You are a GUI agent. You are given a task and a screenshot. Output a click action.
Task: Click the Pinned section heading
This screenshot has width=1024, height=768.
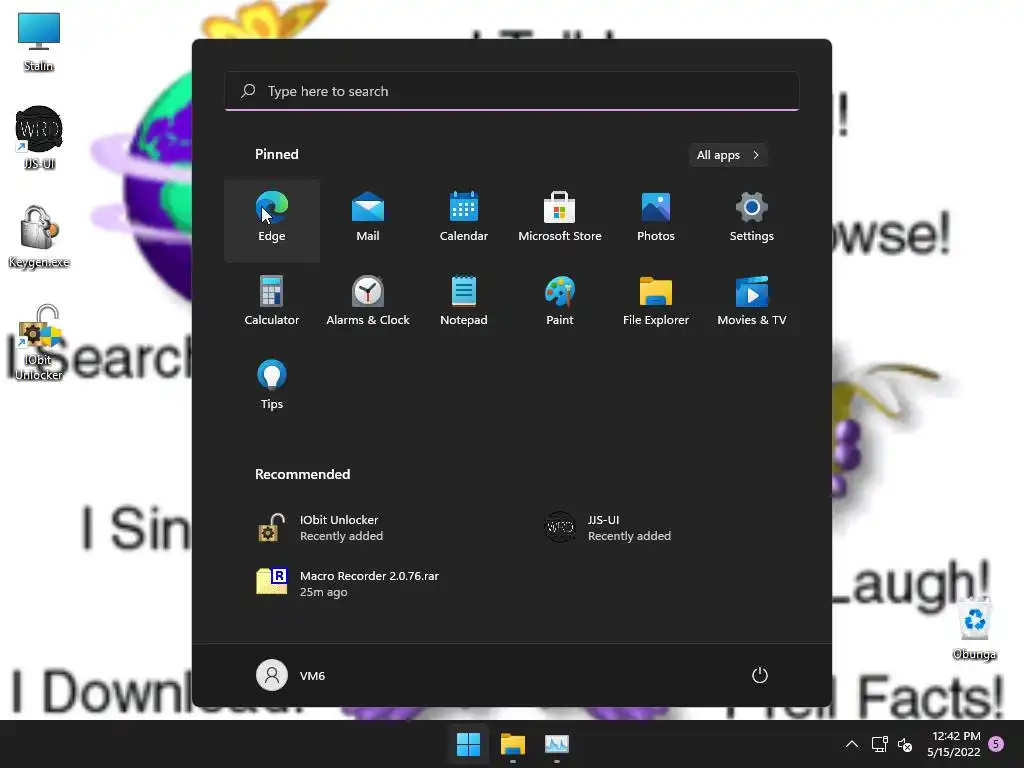[277, 154]
